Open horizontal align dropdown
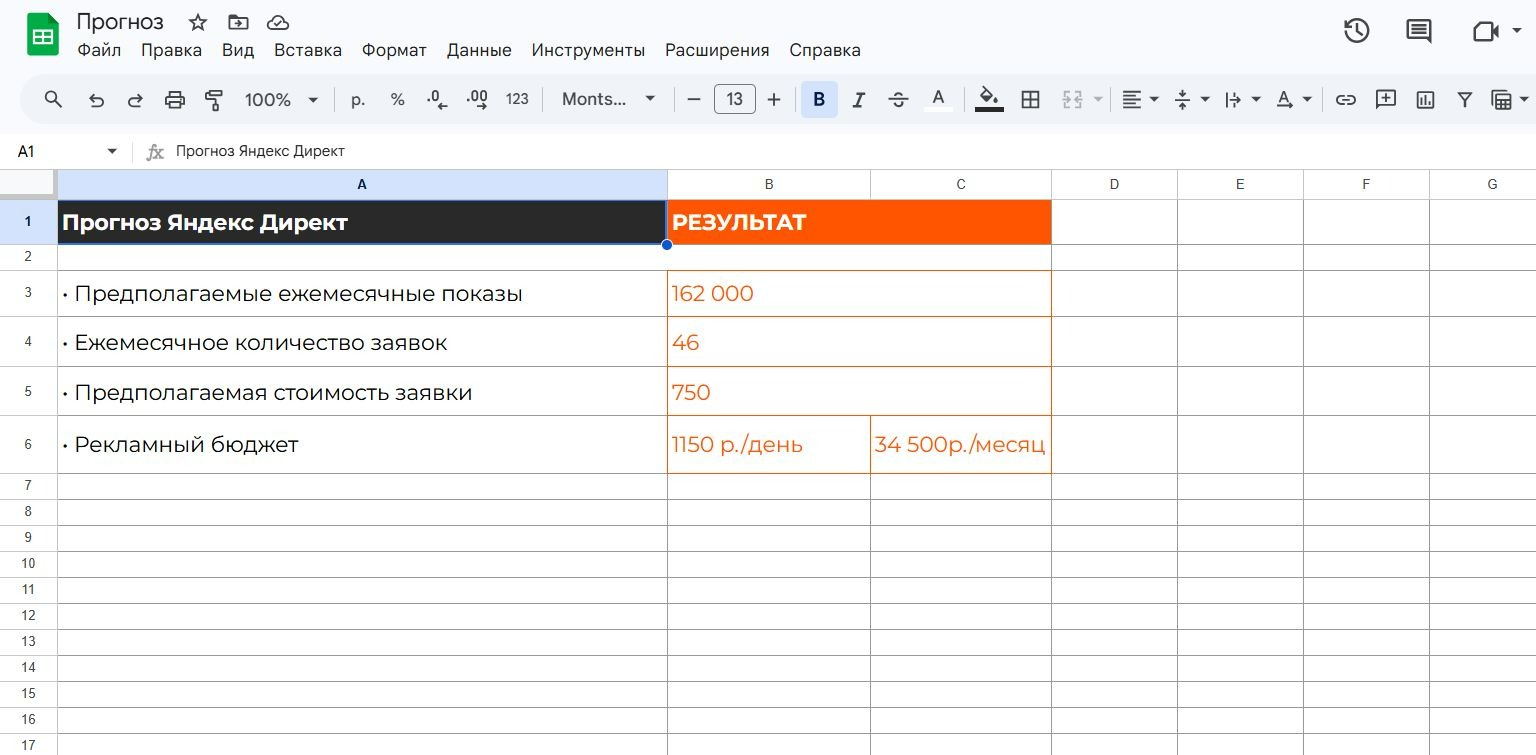The height and width of the screenshot is (755, 1536). point(1140,99)
